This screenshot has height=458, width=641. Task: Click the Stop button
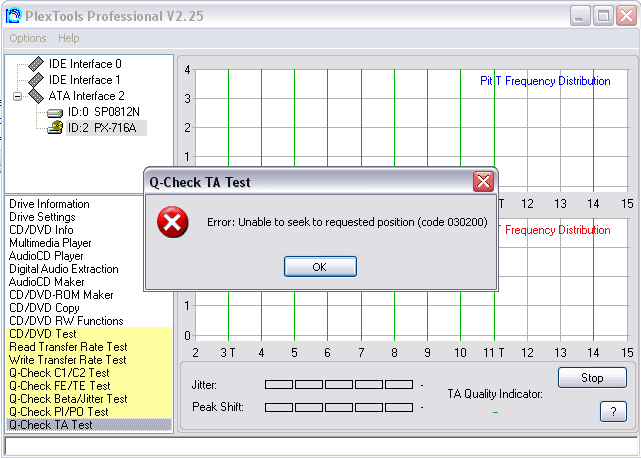tap(592, 377)
